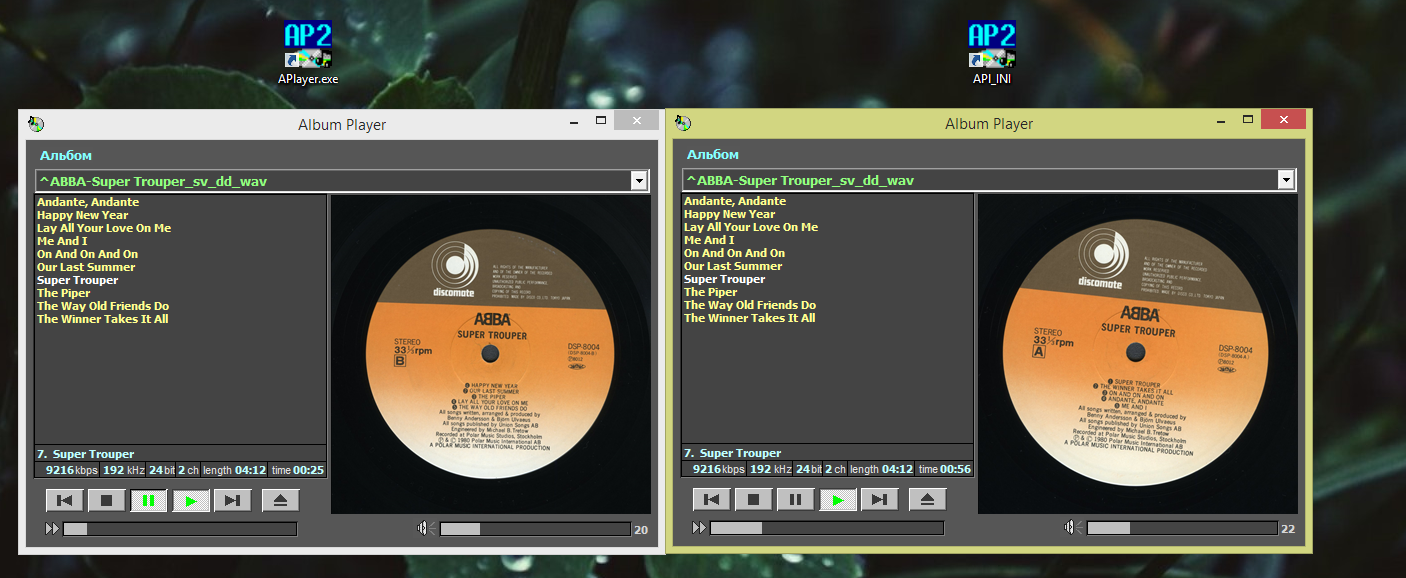
Task: Toggle the green play button in right player
Action: point(838,500)
